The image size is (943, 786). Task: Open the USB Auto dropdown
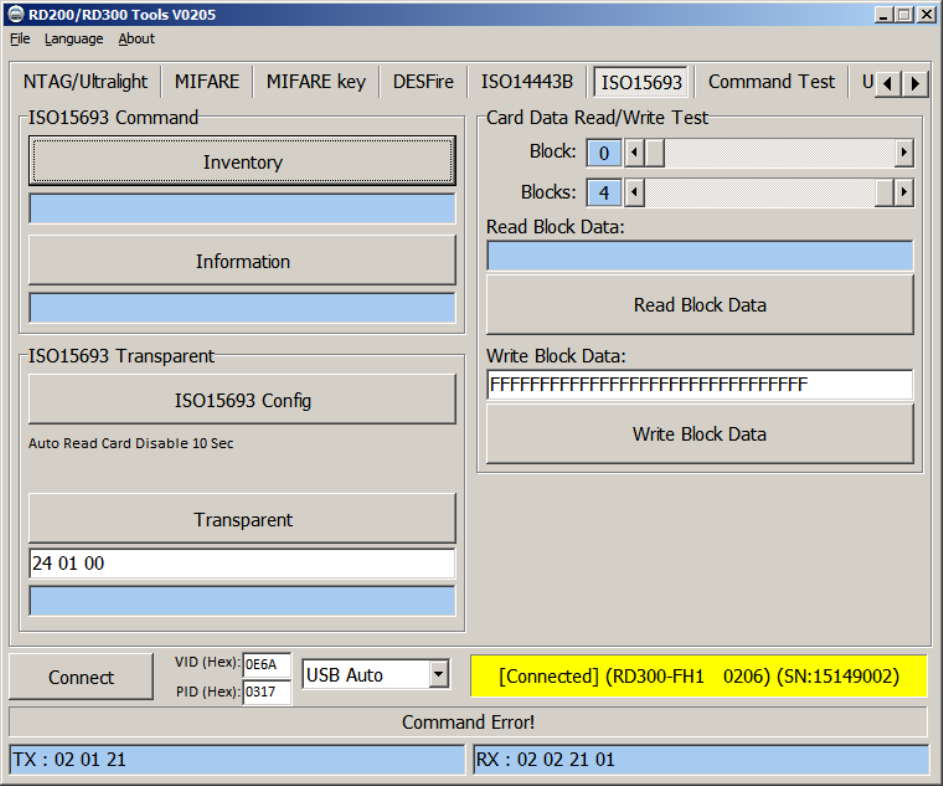pyautogui.click(x=439, y=674)
